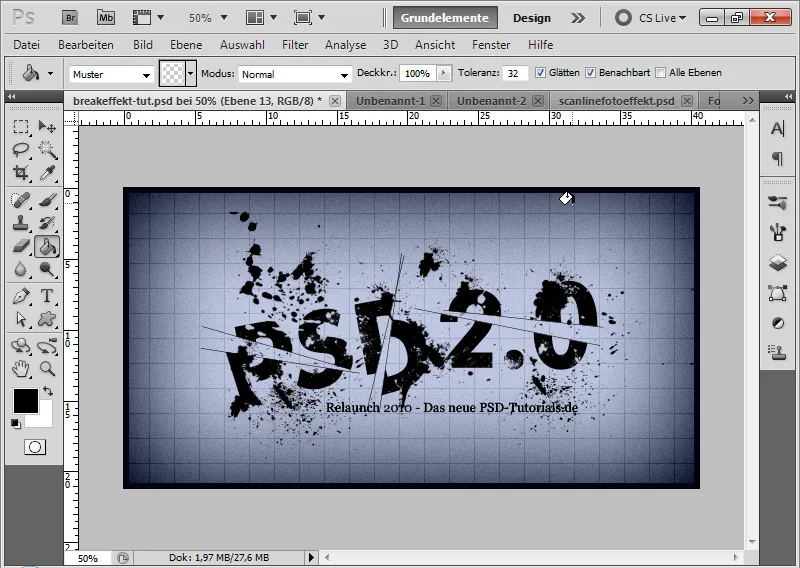Switch to the Design workspace
This screenshot has height=568, width=800.
click(532, 18)
